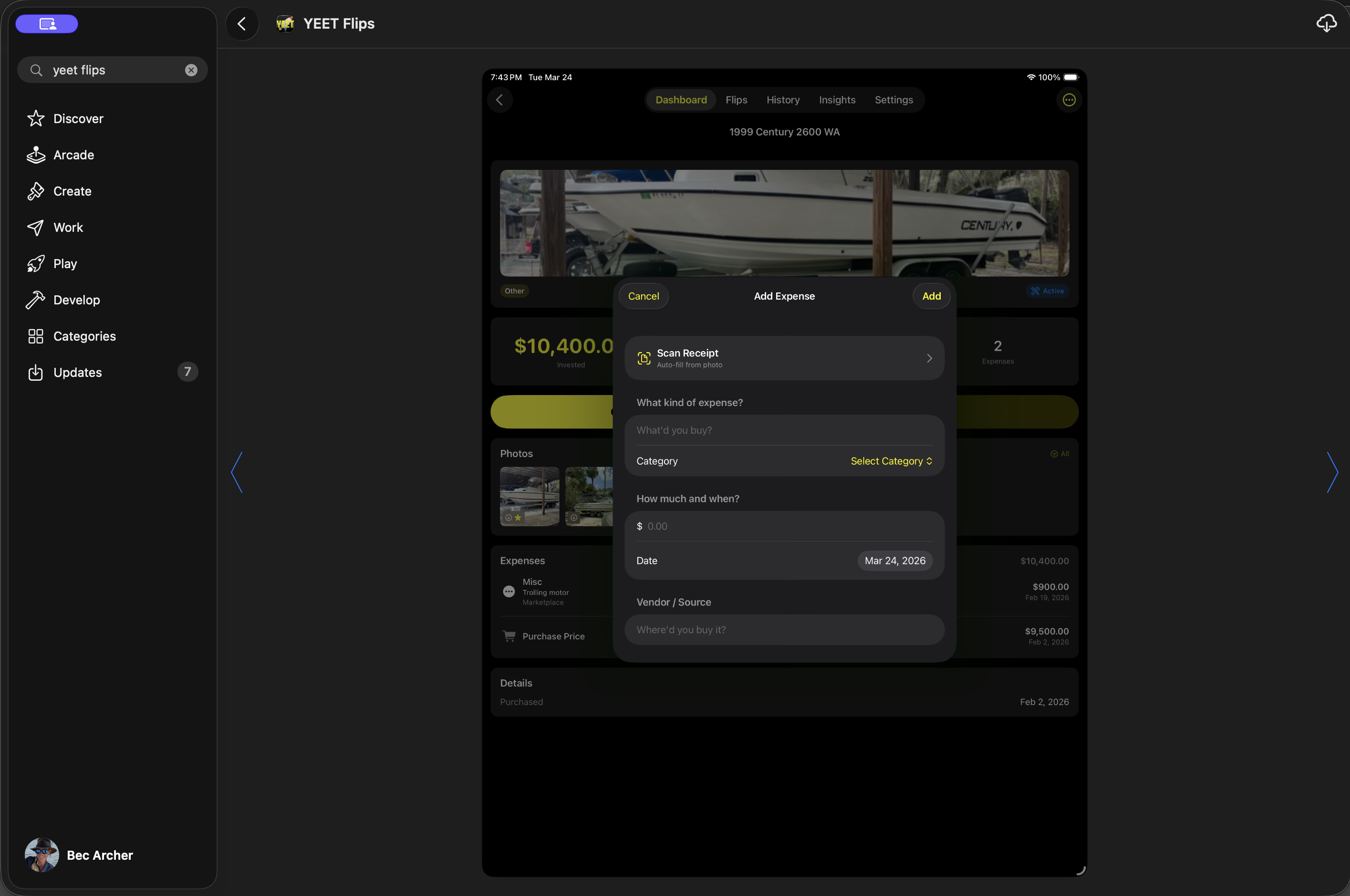Click the search magnifier icon
Image resolution: width=1350 pixels, height=896 pixels.
pyautogui.click(x=36, y=70)
